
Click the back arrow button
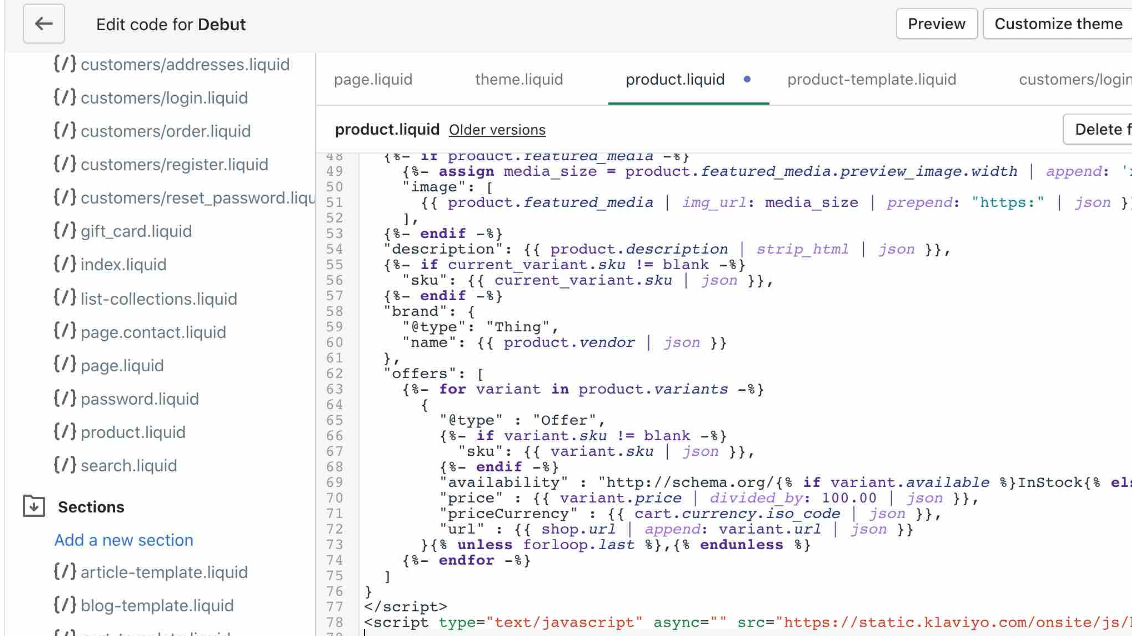pos(43,24)
